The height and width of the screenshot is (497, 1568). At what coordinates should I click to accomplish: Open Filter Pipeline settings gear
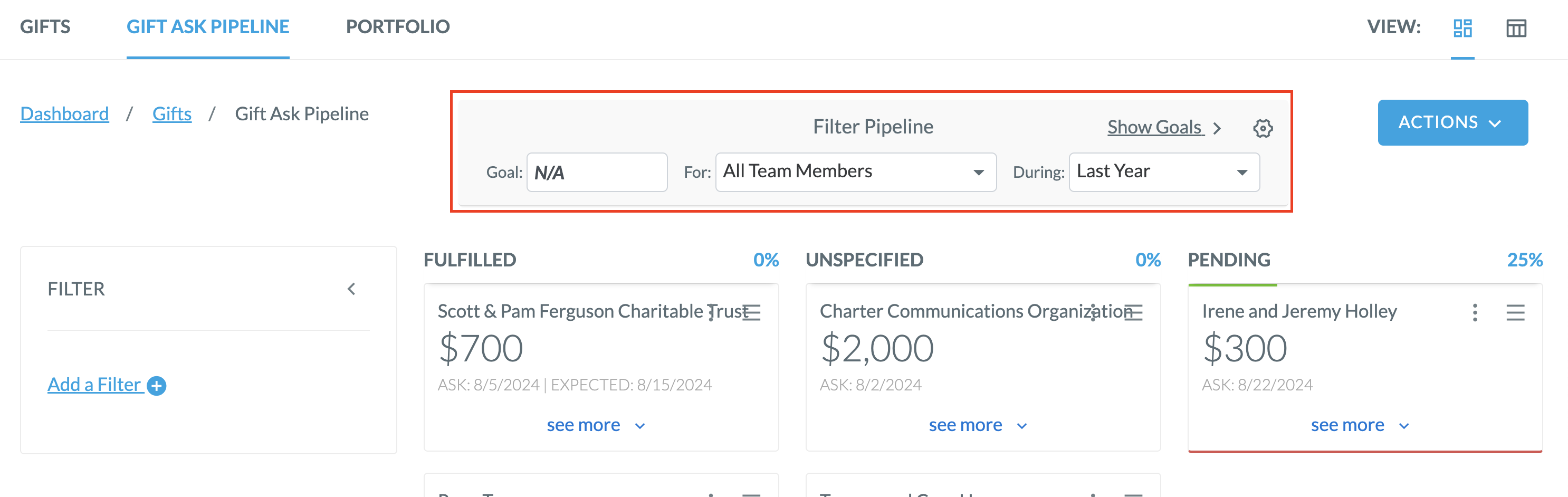[x=1263, y=129]
